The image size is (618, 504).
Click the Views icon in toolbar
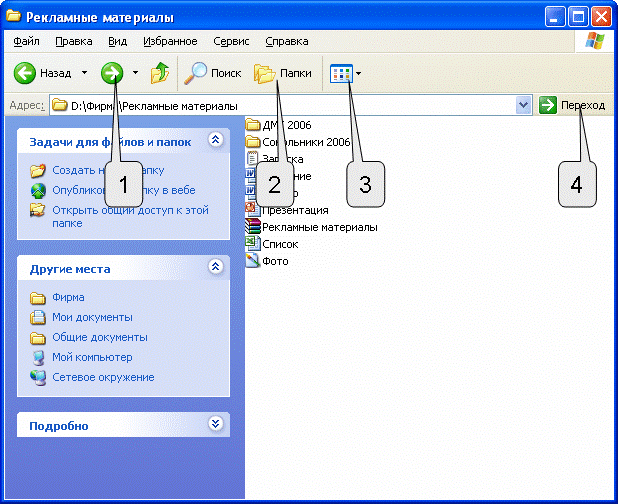click(341, 73)
